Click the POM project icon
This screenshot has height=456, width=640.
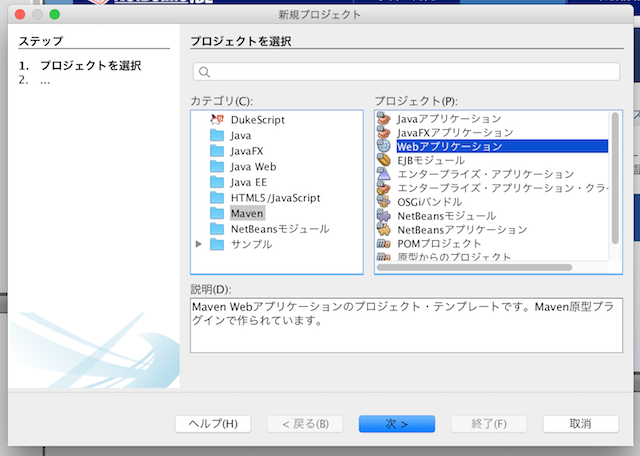(x=384, y=243)
